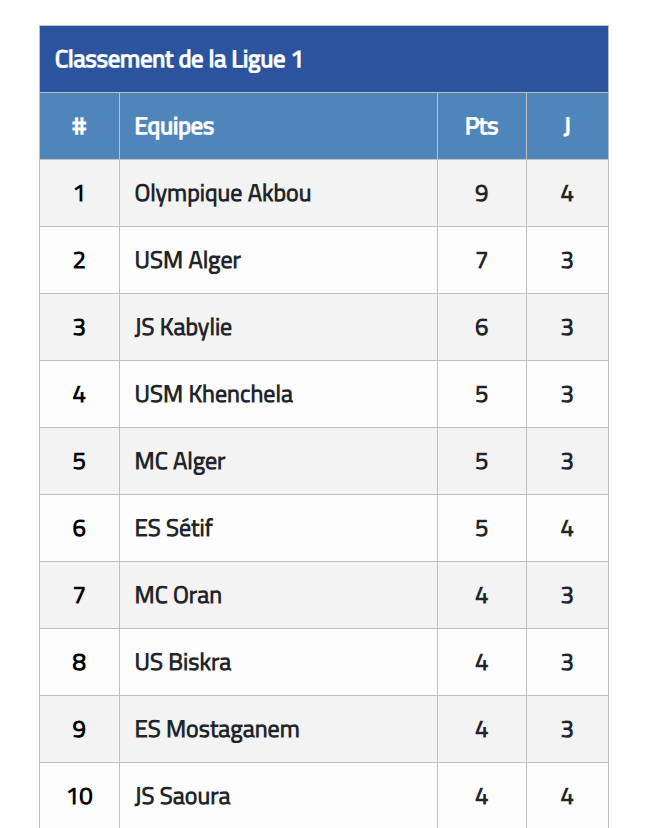This screenshot has height=828, width=648.
Task: Open JS Kabylie team entry
Action: click(183, 327)
